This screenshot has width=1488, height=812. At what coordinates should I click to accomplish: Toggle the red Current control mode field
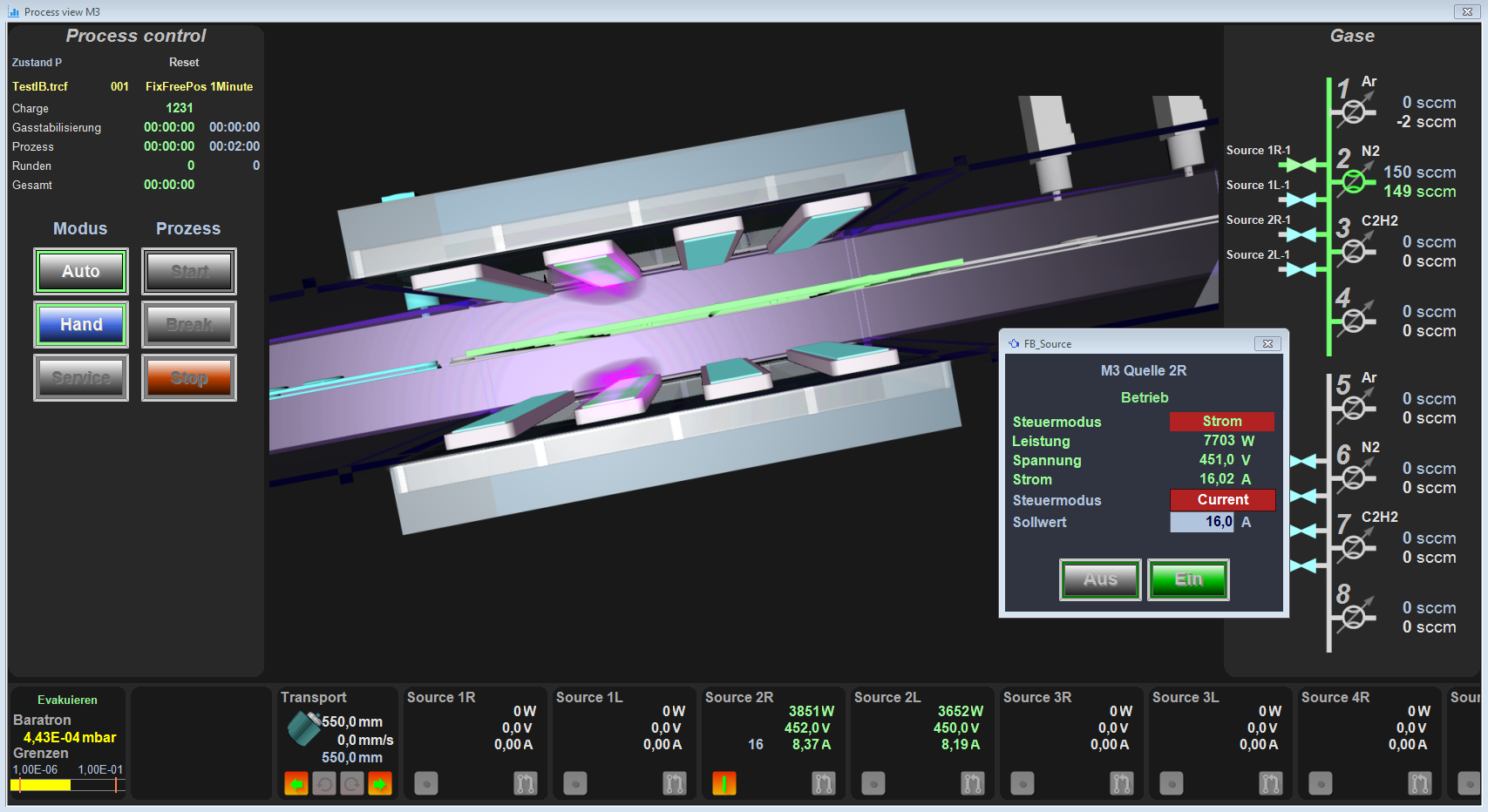1223,500
